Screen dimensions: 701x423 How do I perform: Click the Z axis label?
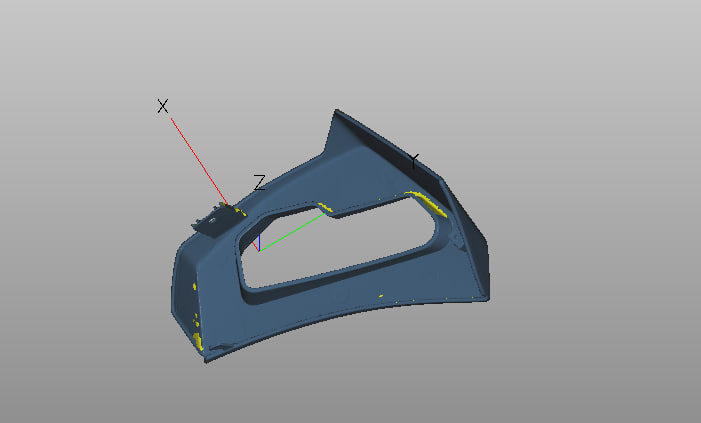(x=259, y=183)
